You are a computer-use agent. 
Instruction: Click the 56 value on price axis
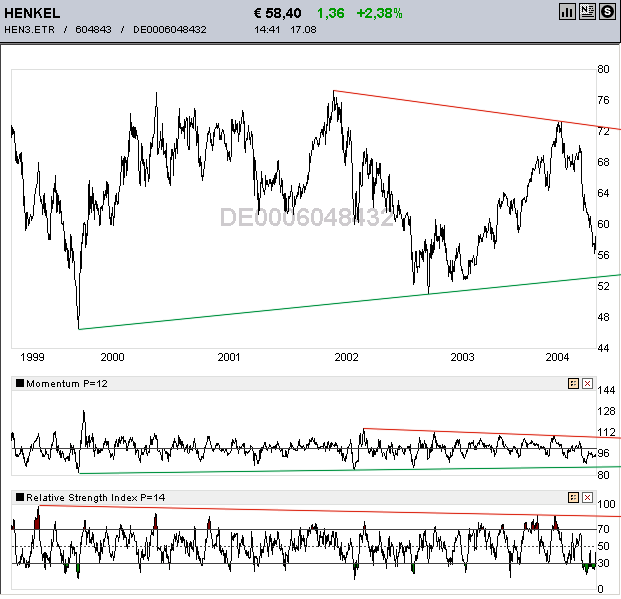[603, 255]
